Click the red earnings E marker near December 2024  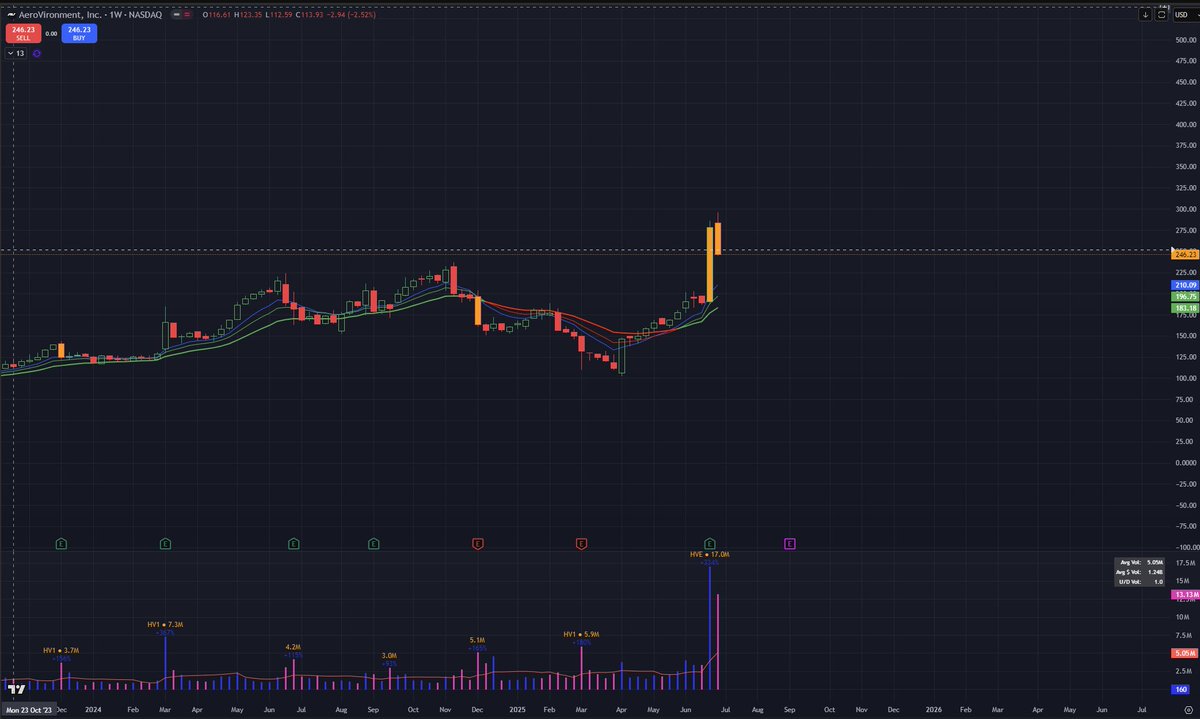coord(478,543)
